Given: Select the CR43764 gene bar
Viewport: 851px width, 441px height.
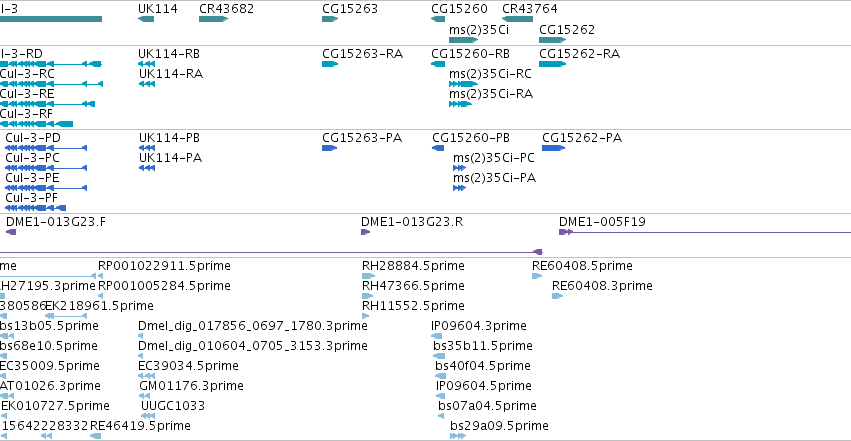Looking at the screenshot, I should pyautogui.click(x=517, y=19).
